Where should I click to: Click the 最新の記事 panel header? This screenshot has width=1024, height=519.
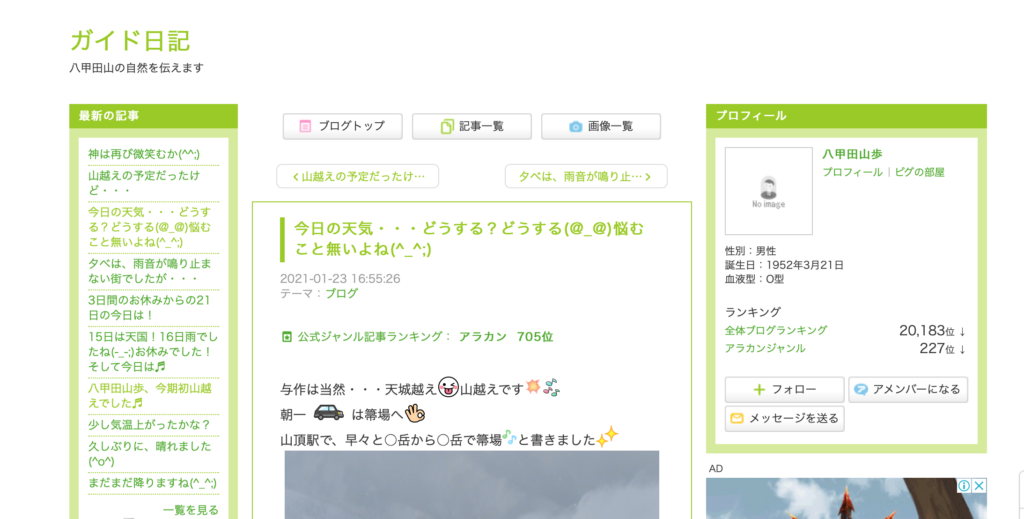pyautogui.click(x=153, y=116)
